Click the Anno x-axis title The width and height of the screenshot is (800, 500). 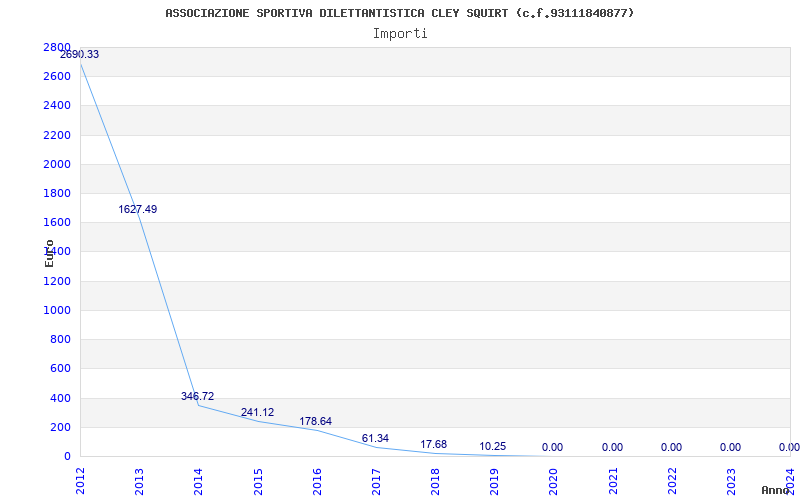coord(776,490)
